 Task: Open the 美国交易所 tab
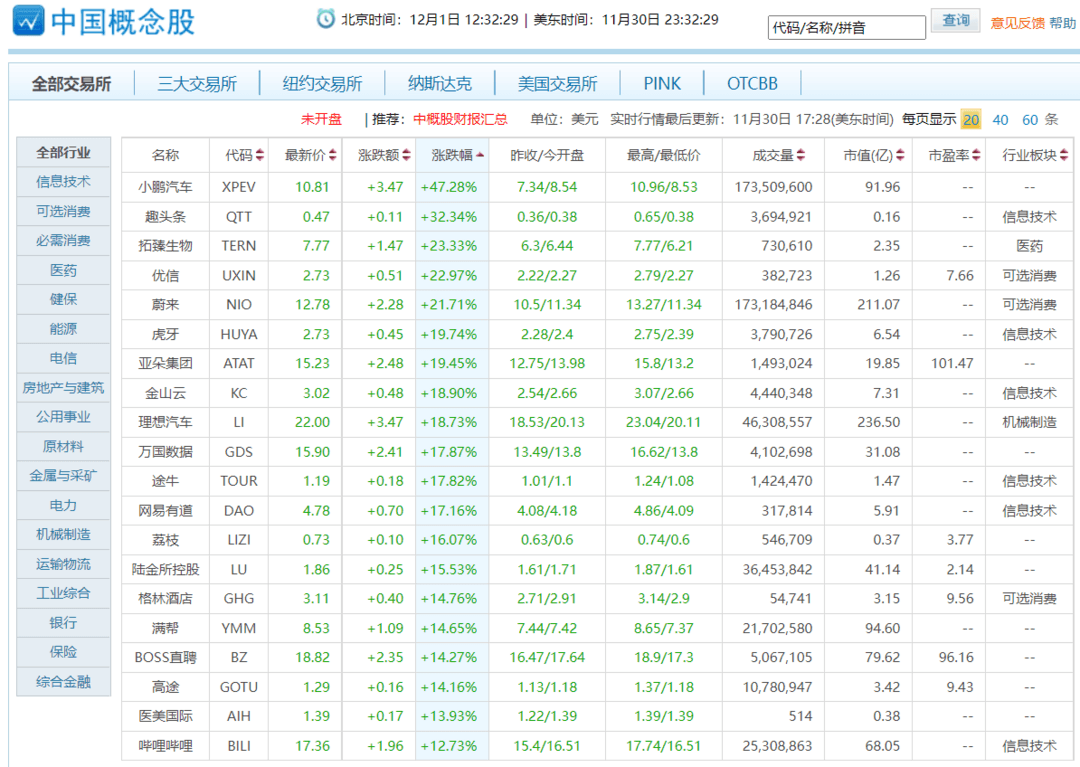(x=557, y=84)
